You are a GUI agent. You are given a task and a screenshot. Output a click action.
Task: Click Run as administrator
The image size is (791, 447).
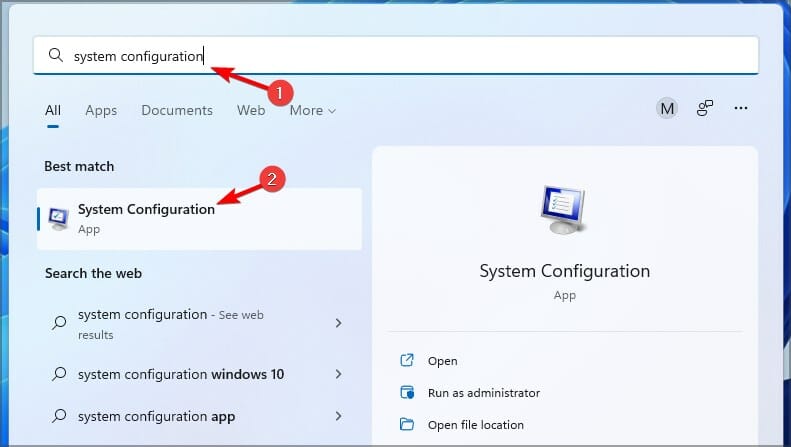(483, 393)
